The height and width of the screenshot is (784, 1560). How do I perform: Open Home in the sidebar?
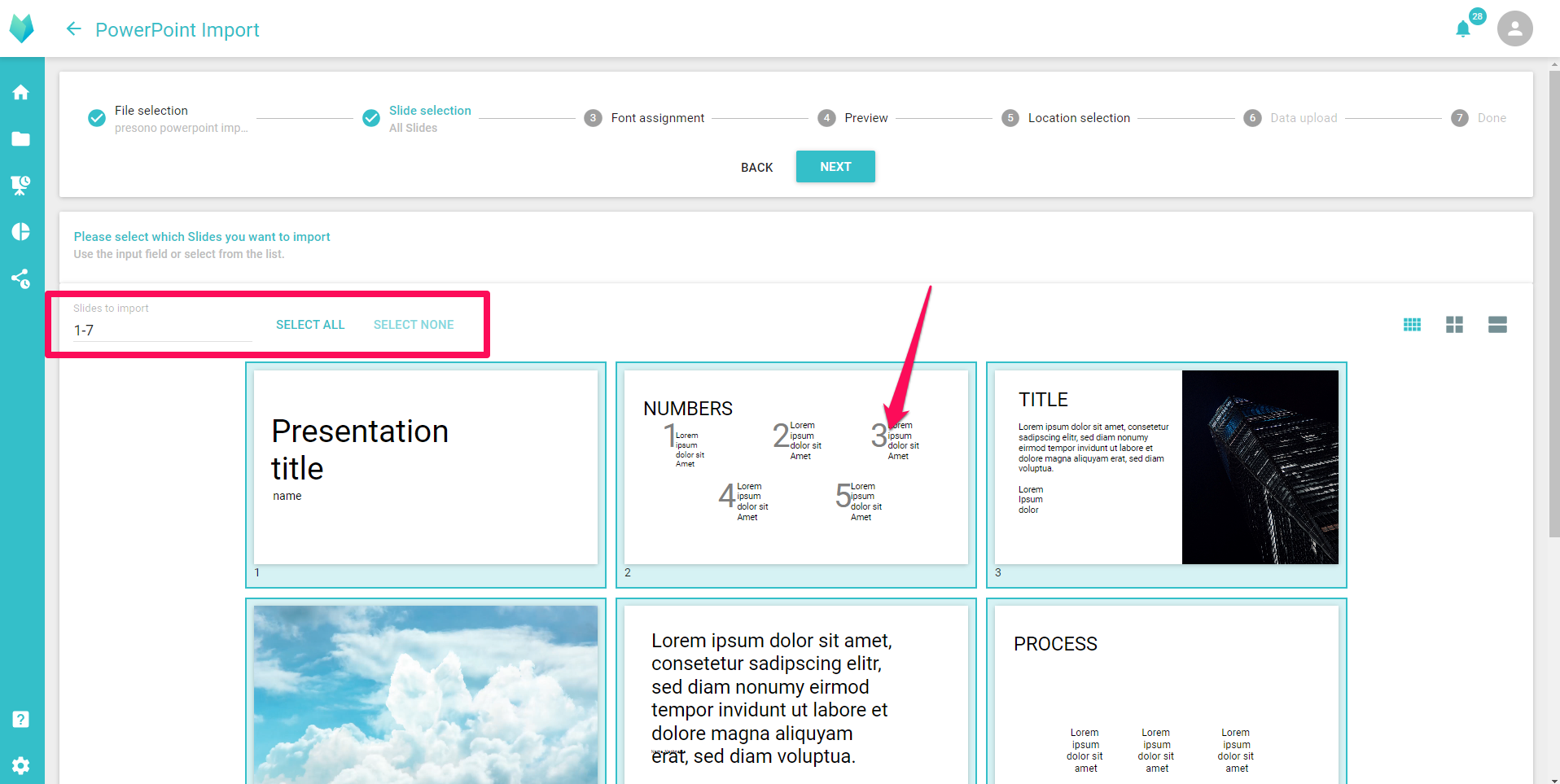tap(21, 92)
